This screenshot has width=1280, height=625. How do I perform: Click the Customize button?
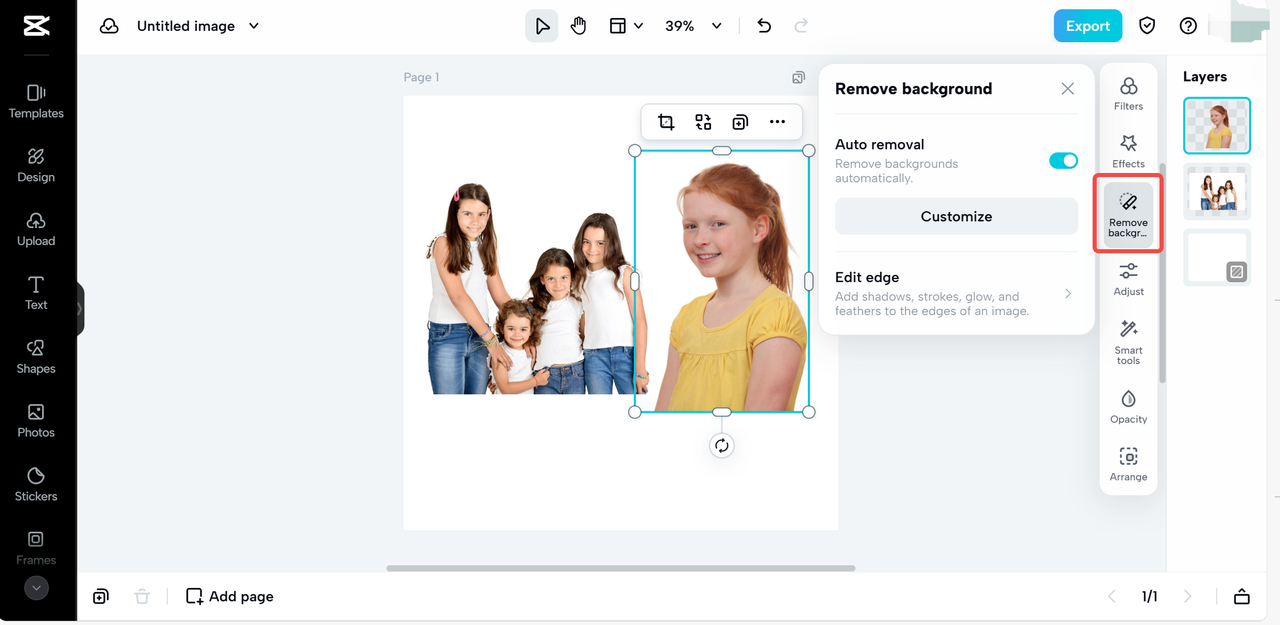click(x=956, y=216)
